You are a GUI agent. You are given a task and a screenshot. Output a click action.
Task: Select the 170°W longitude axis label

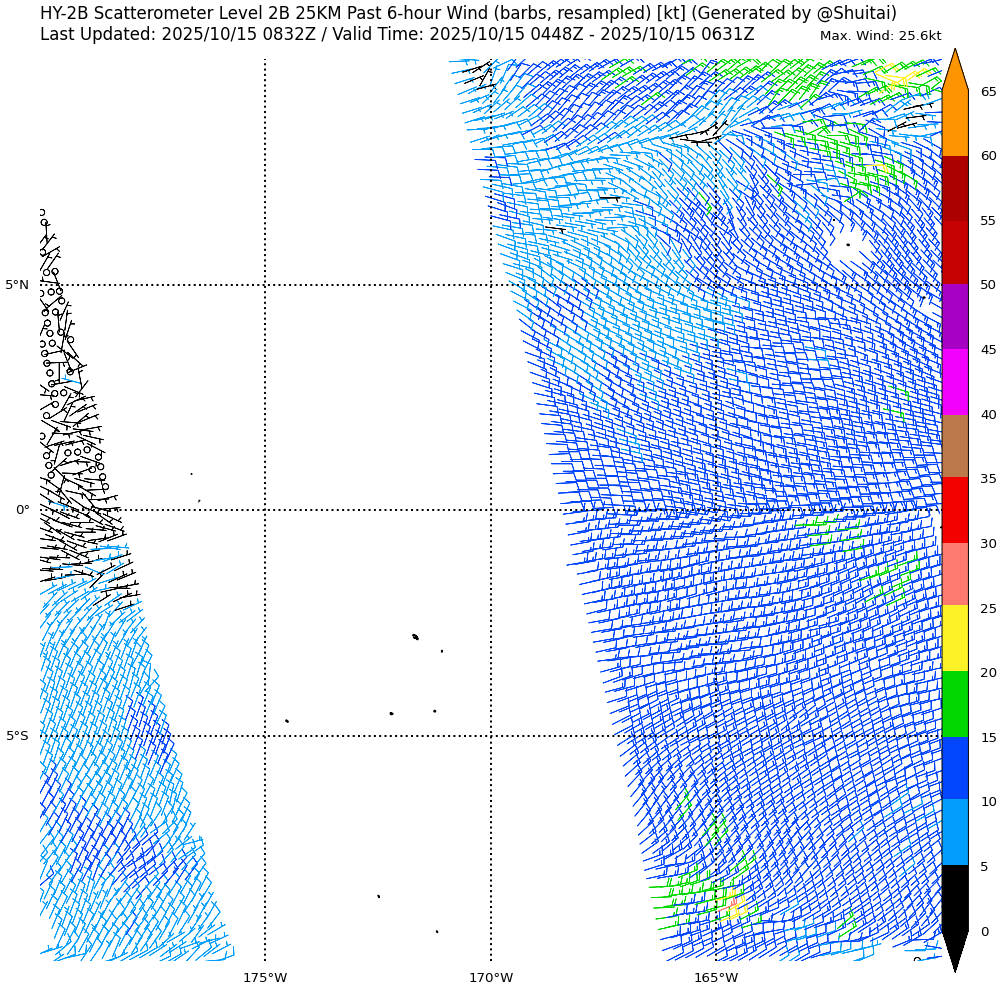pyautogui.click(x=491, y=977)
